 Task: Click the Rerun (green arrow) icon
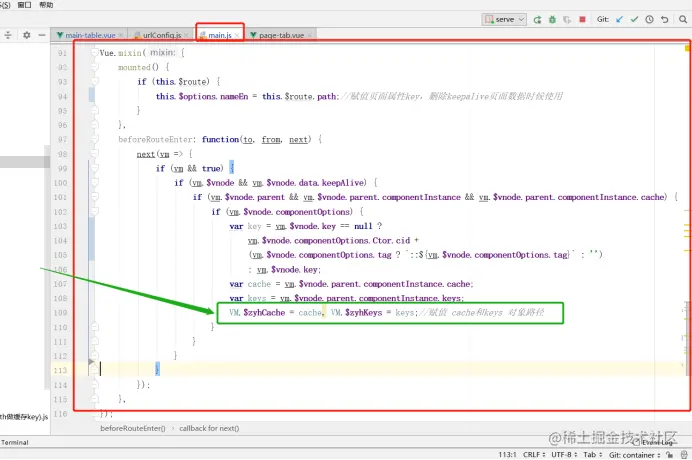(x=537, y=19)
